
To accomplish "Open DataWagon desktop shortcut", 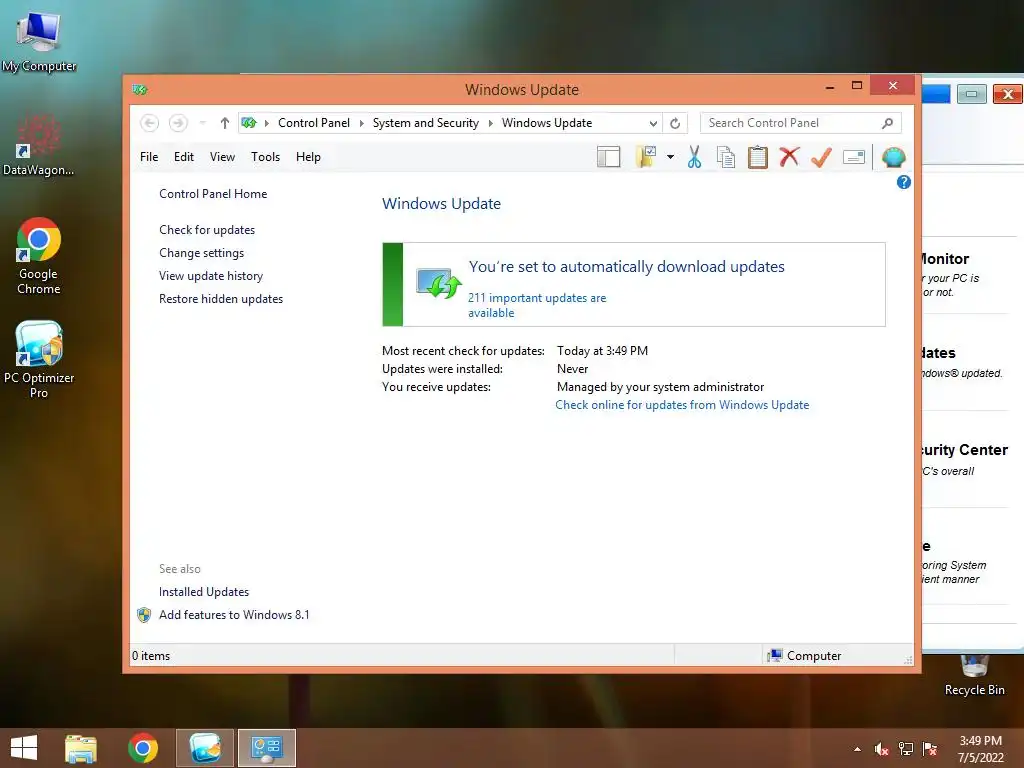I will point(39,145).
